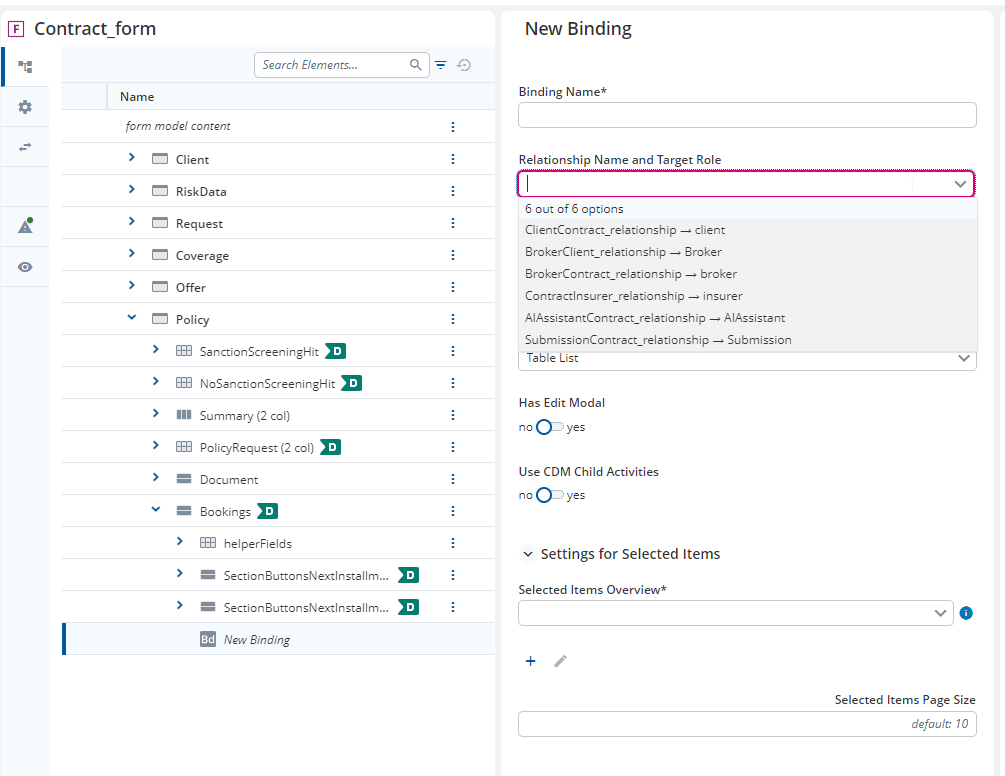Screen dimensions: 1005x776
Task: Open the structure tree sidebar tab
Action: pyautogui.click(x=25, y=67)
